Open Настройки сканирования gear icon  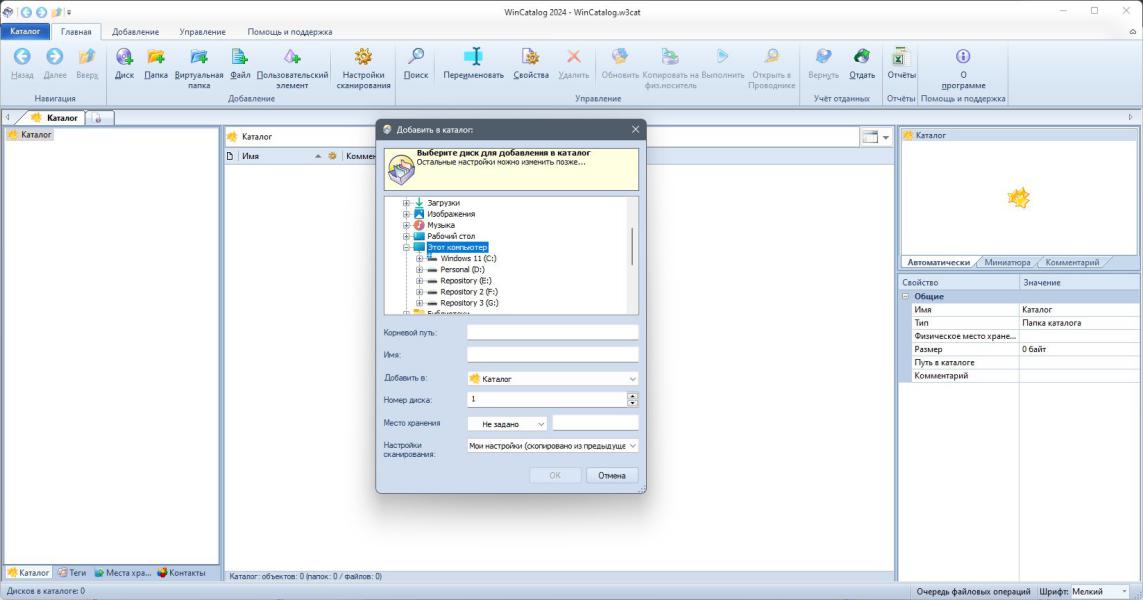[x=363, y=56]
